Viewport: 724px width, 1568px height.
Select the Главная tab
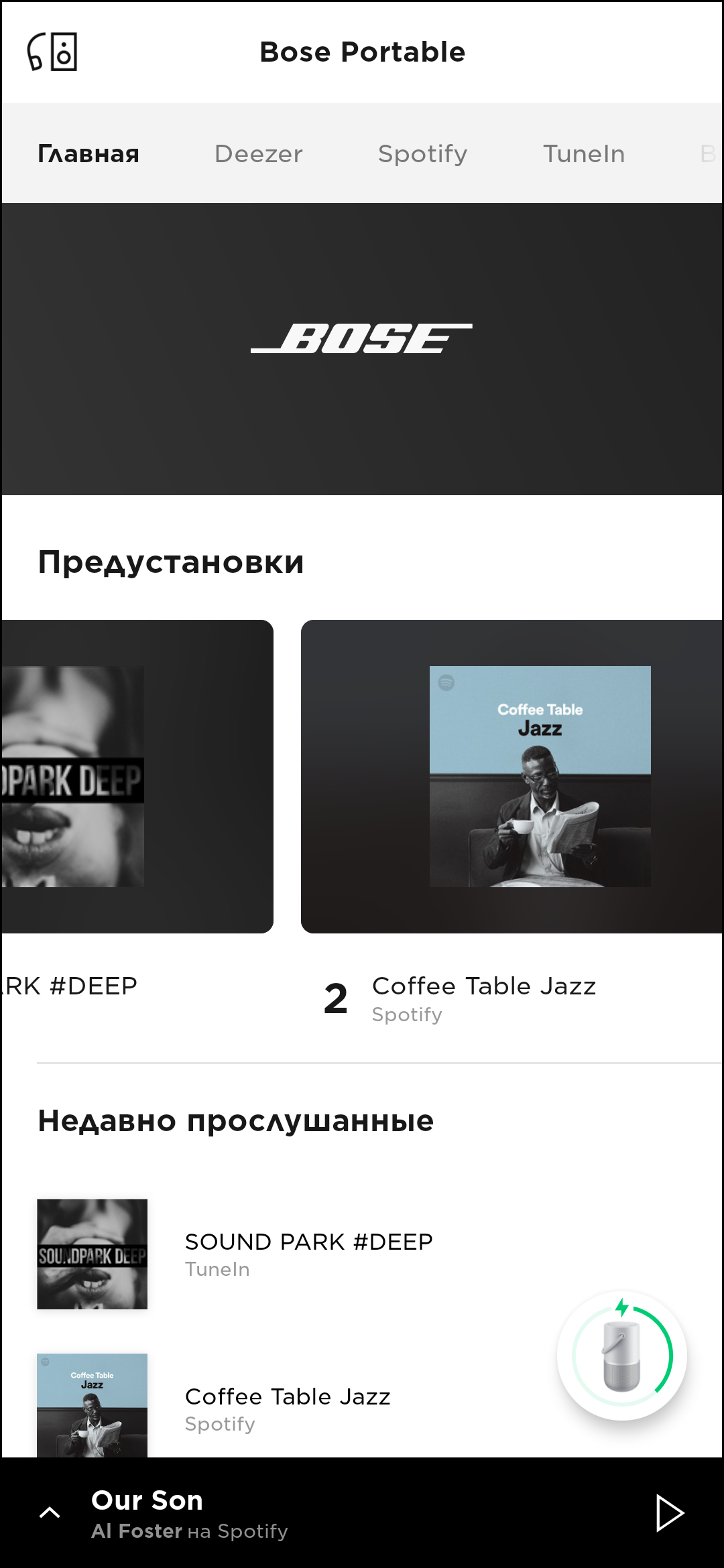click(88, 153)
